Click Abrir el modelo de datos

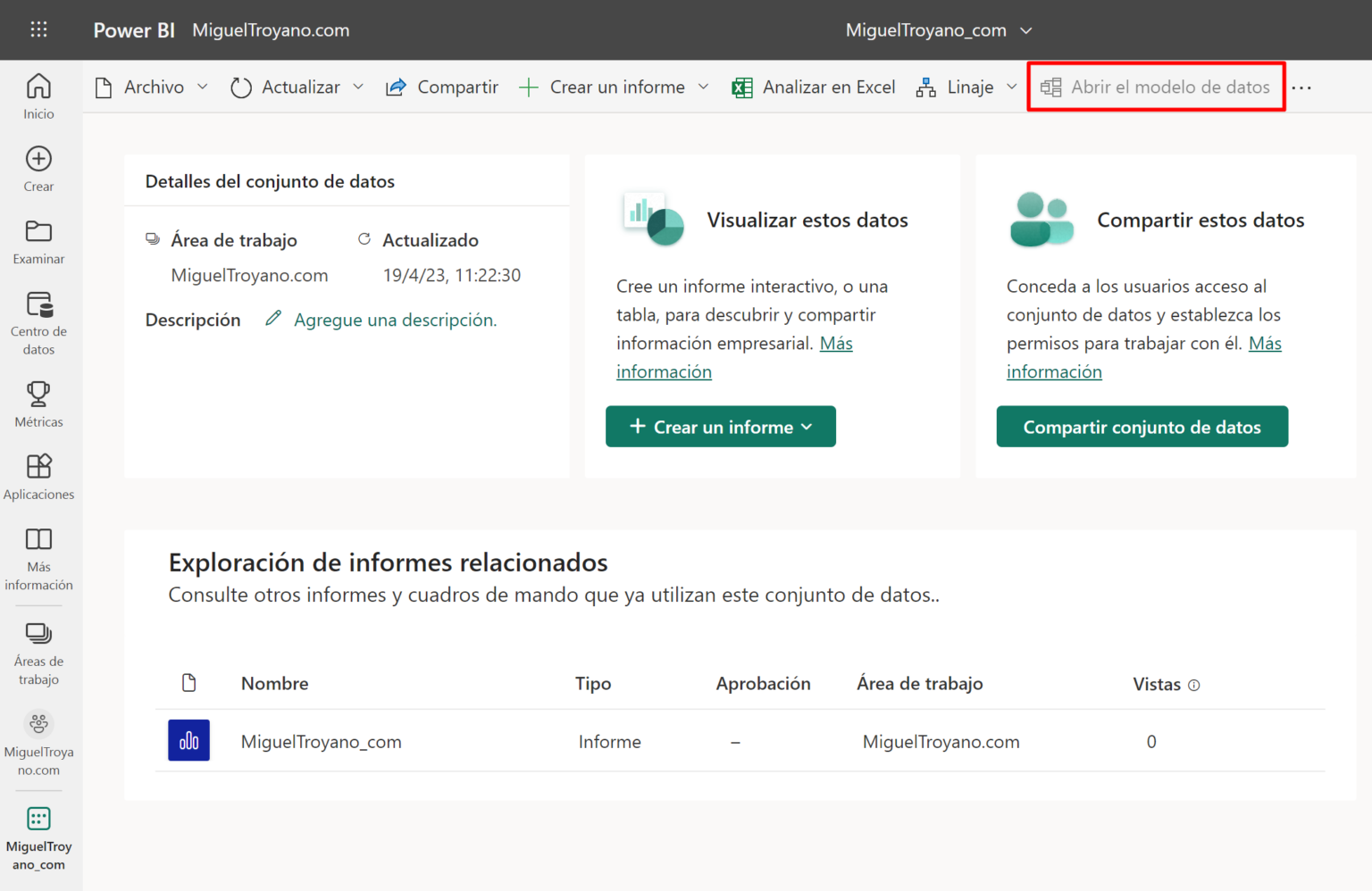(x=1156, y=87)
